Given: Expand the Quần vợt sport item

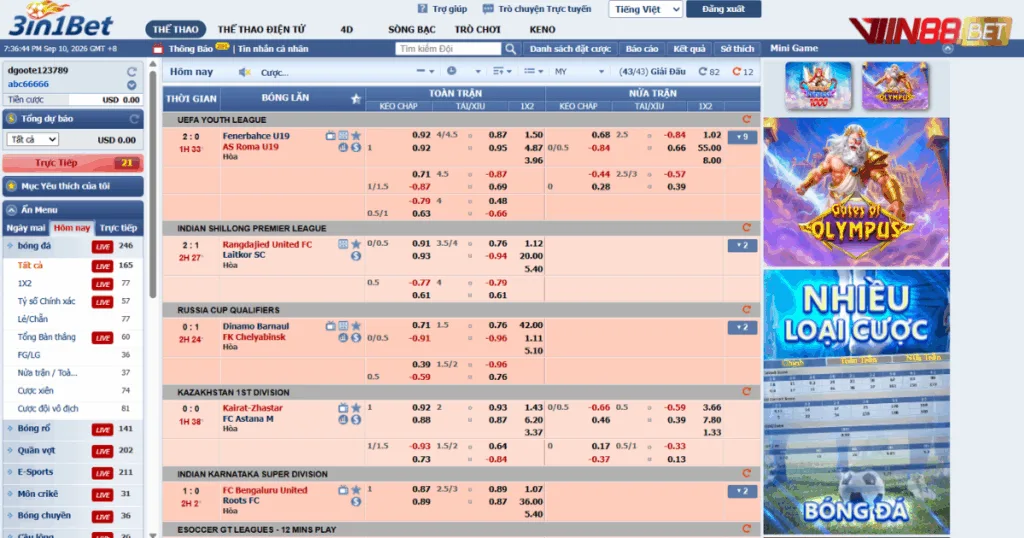Looking at the screenshot, I should click(37, 451).
